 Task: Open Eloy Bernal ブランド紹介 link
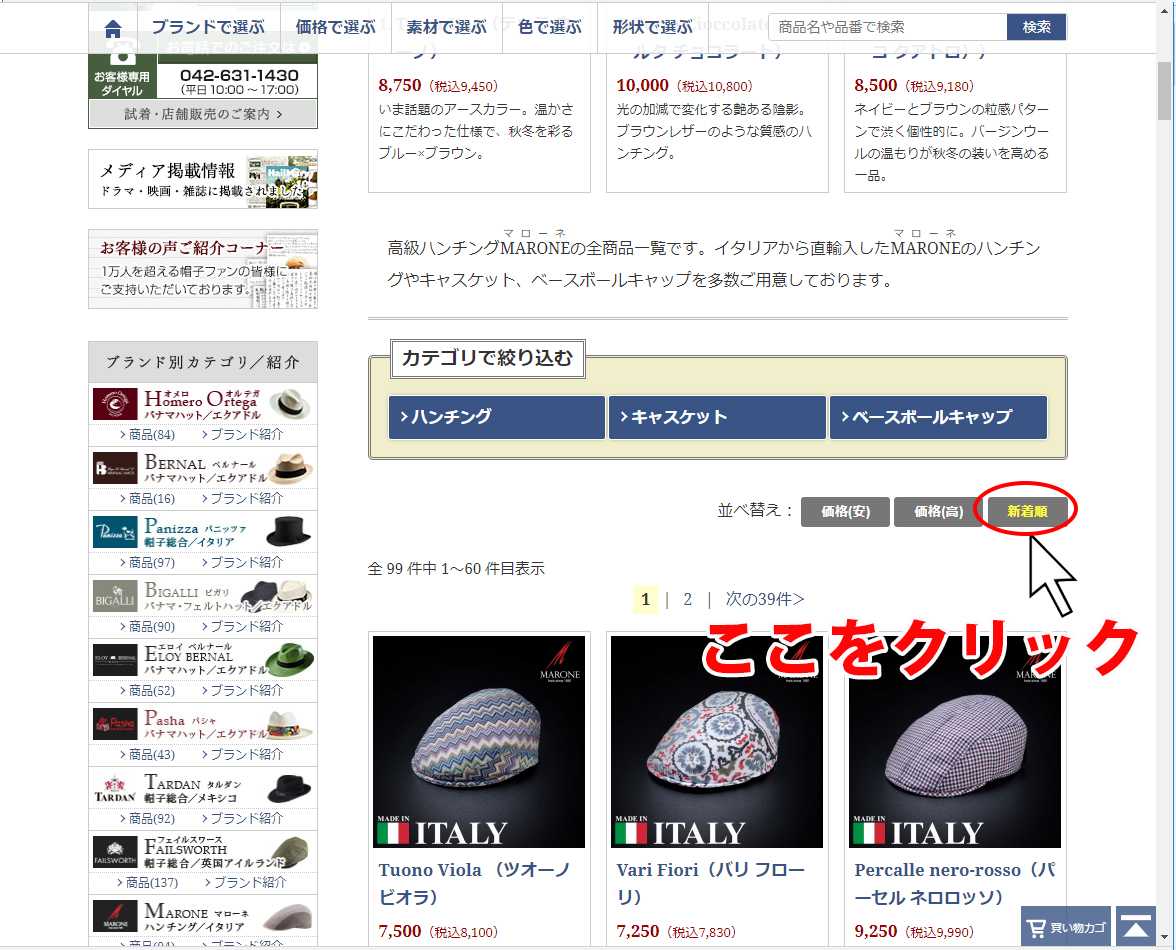click(x=242, y=691)
